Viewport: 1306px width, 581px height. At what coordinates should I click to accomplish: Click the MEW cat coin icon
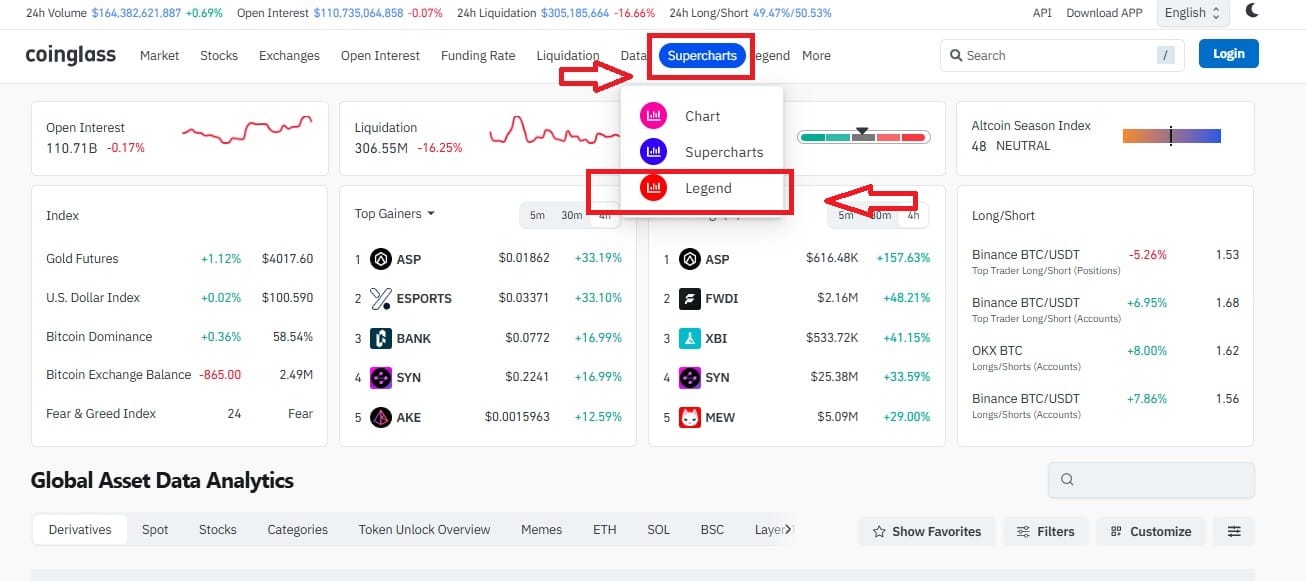pyautogui.click(x=689, y=417)
